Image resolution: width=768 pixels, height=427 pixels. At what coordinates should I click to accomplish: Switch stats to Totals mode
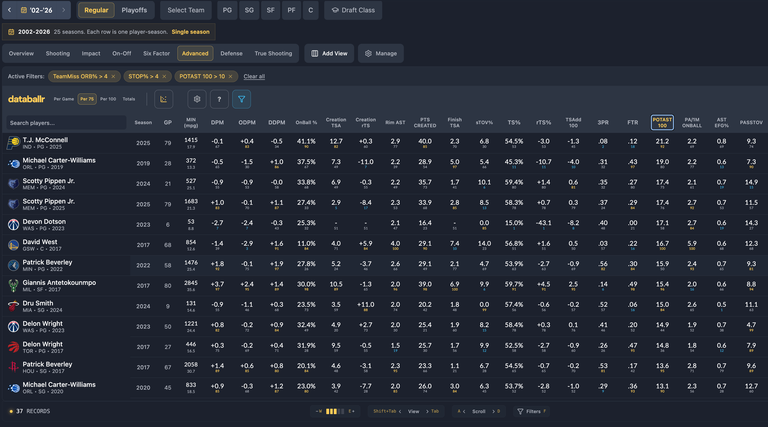pos(129,99)
